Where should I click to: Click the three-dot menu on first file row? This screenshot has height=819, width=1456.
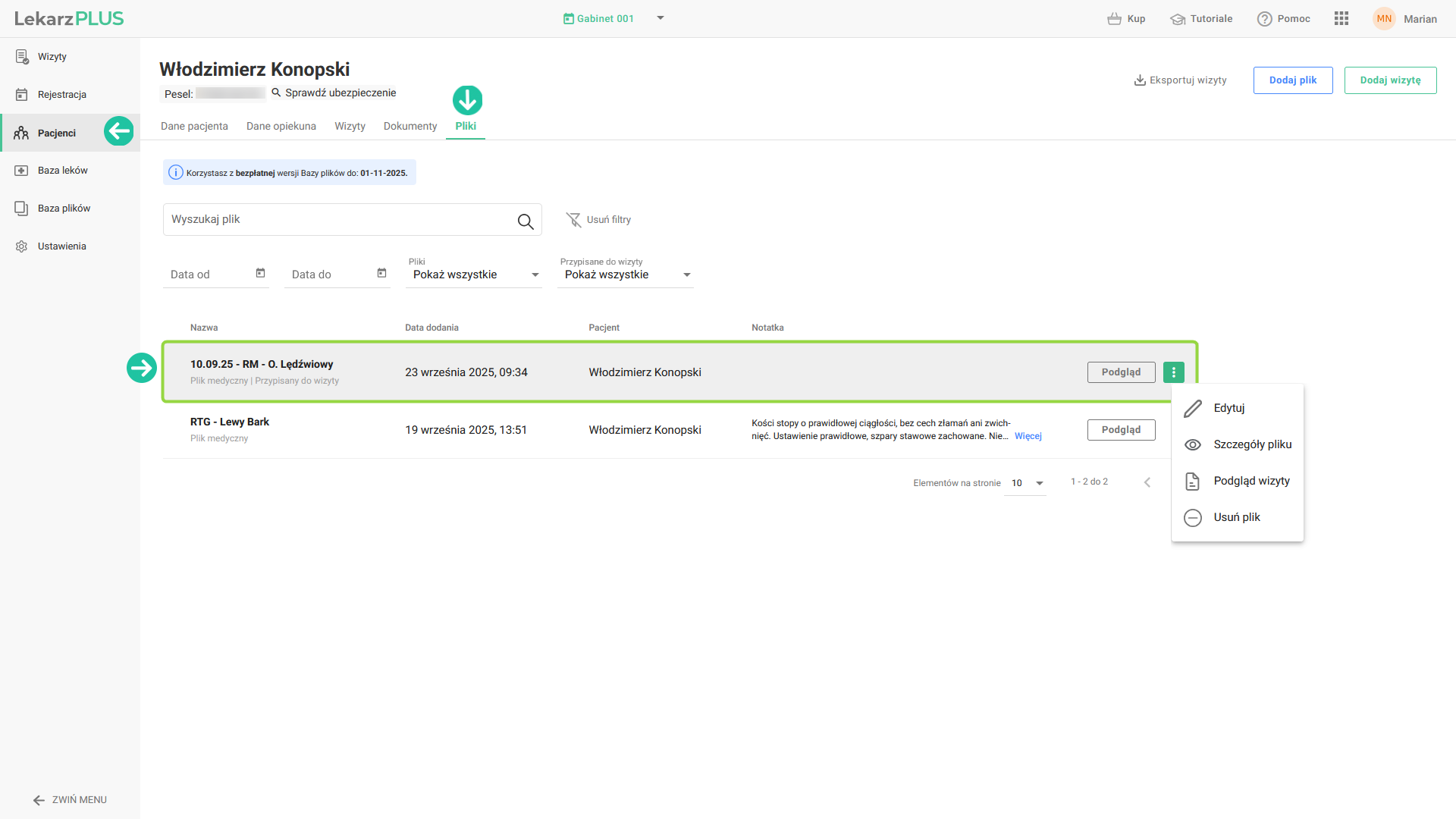click(x=1173, y=372)
